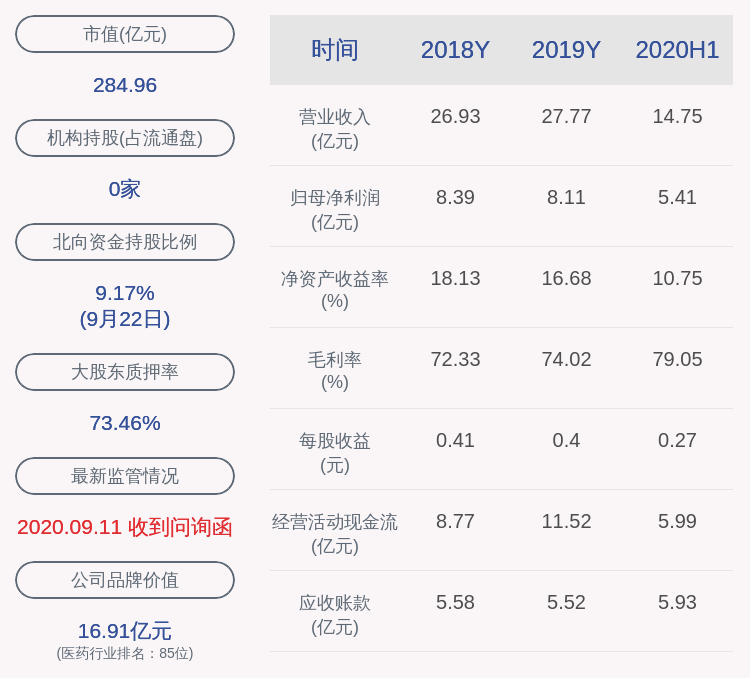Select EPS value 0.27

point(677,440)
